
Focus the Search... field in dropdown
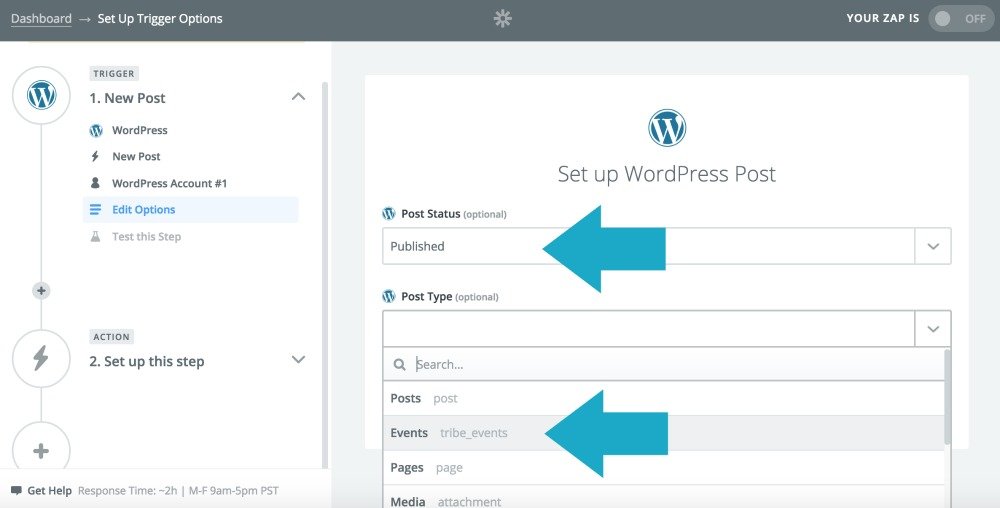point(663,365)
